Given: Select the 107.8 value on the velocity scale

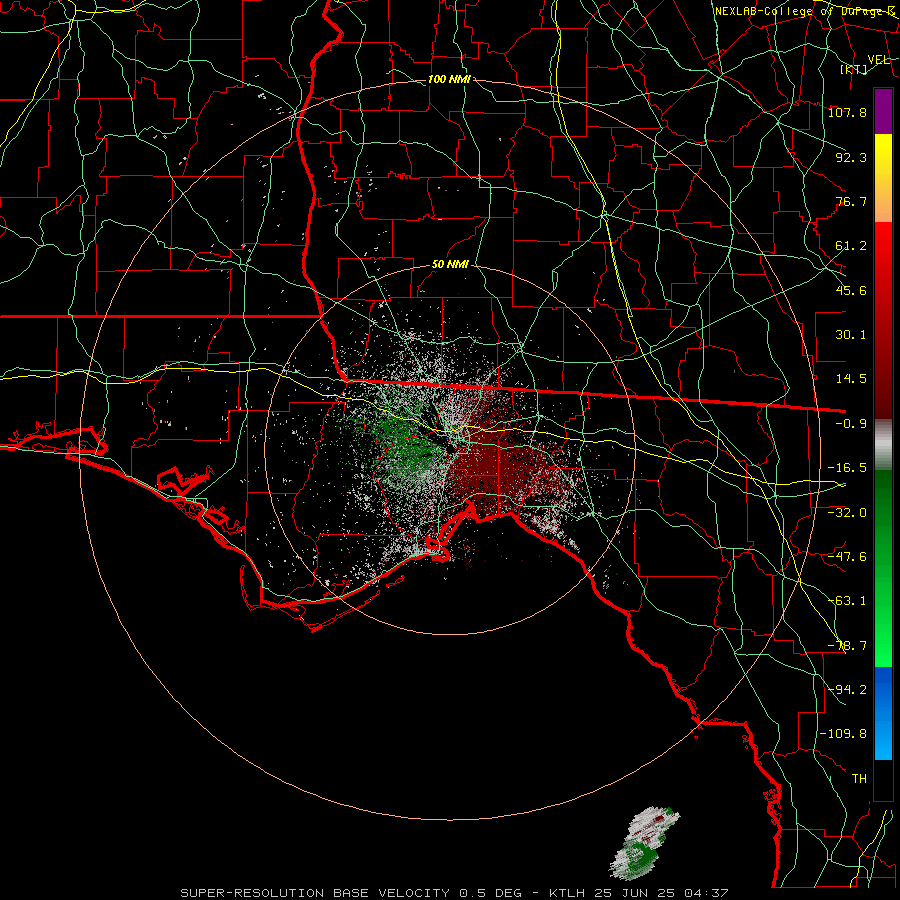Looking at the screenshot, I should tap(847, 112).
